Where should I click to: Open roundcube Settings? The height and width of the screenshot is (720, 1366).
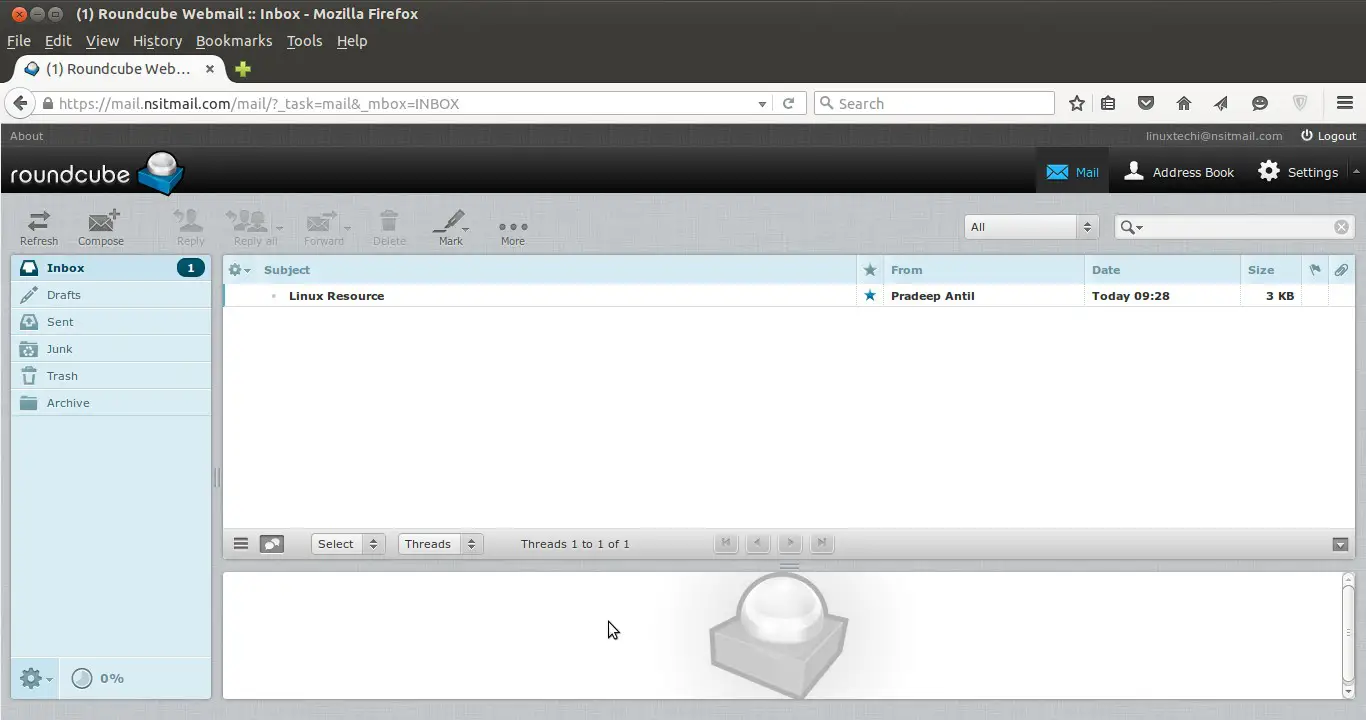(x=1298, y=172)
